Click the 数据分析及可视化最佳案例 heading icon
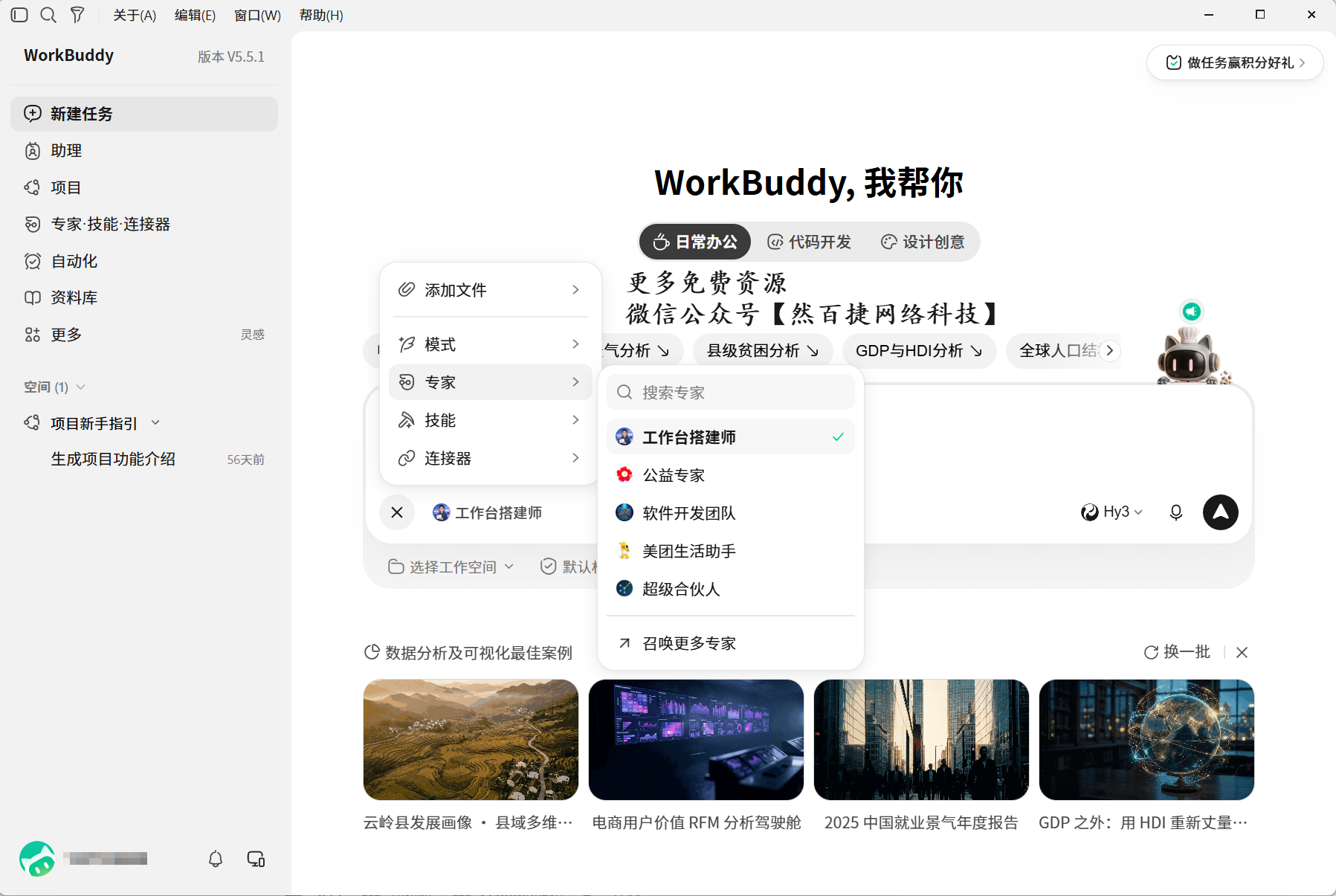 click(372, 652)
